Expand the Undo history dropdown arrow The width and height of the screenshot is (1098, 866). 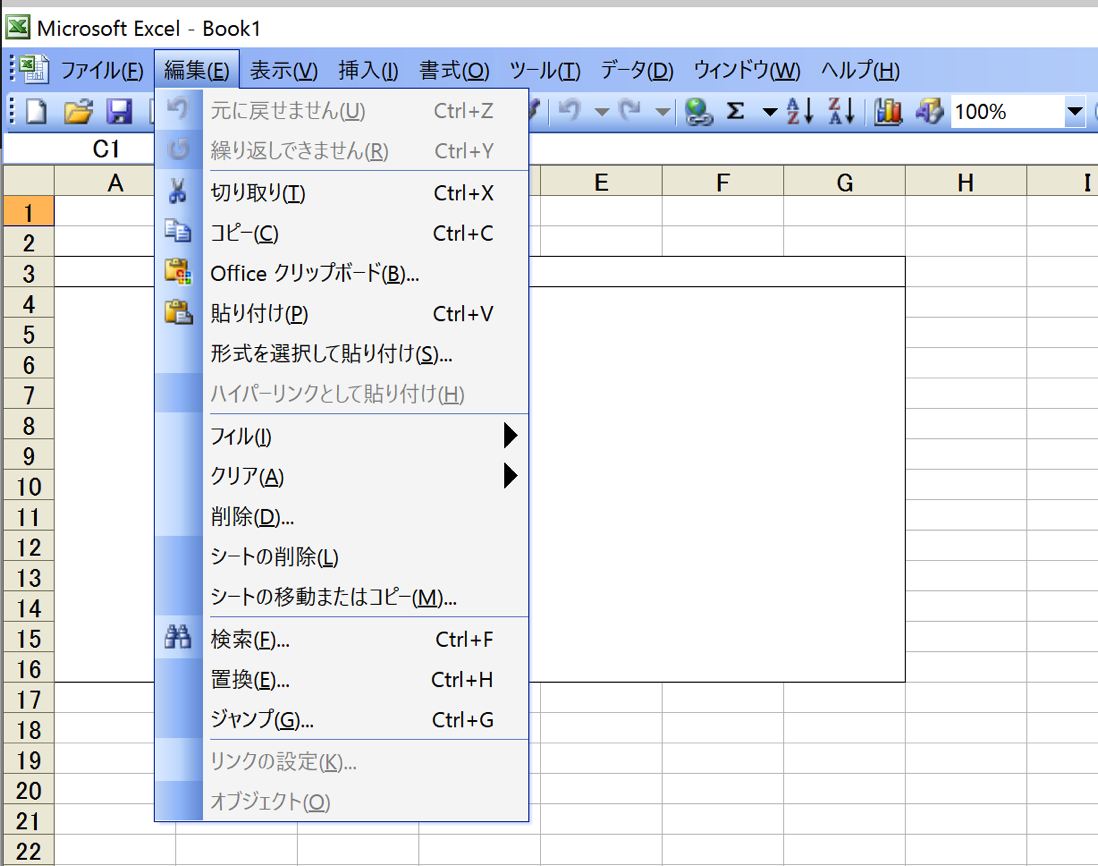coord(601,111)
